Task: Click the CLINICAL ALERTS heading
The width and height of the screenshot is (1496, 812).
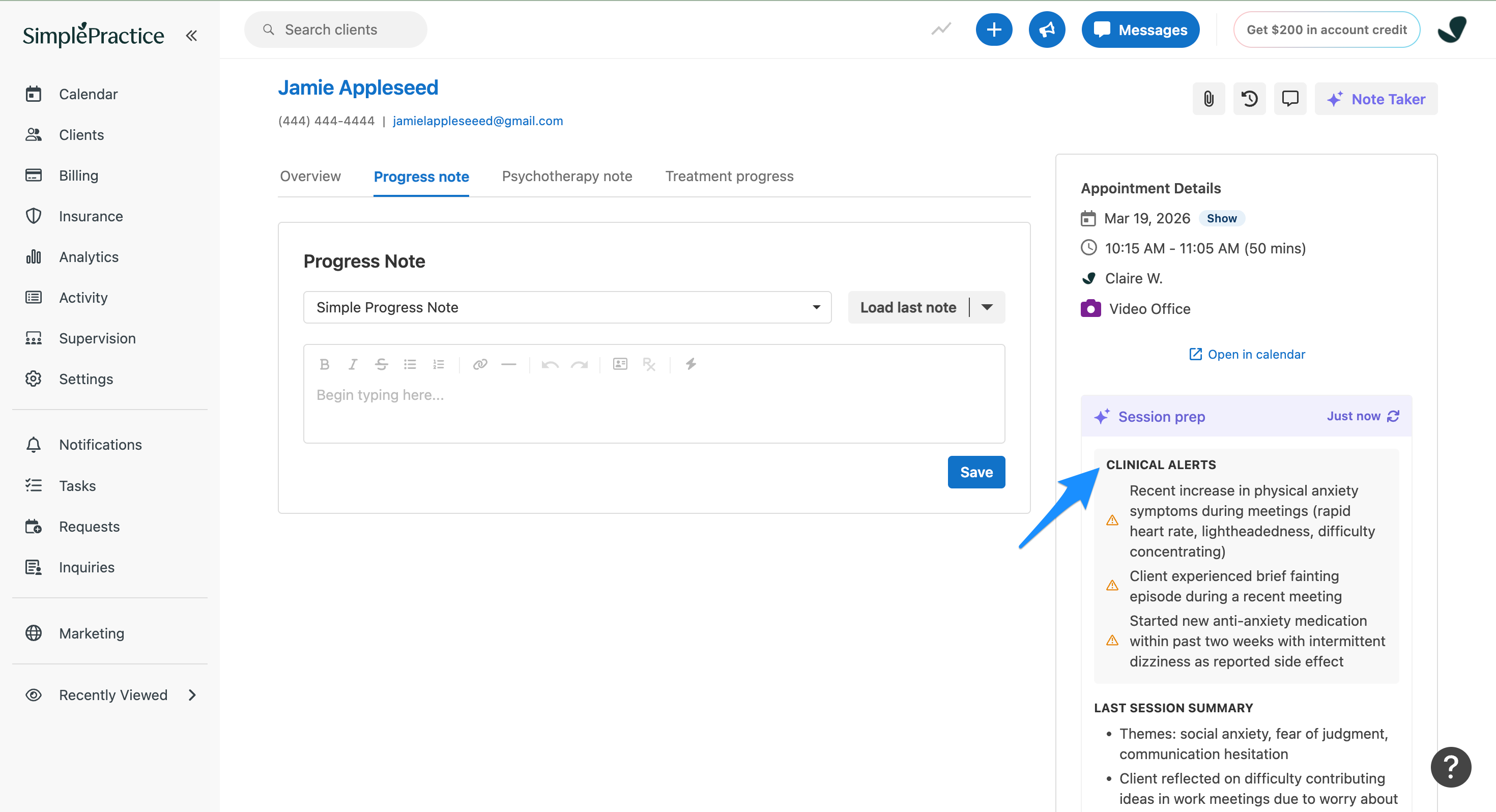Action: click(x=1160, y=465)
